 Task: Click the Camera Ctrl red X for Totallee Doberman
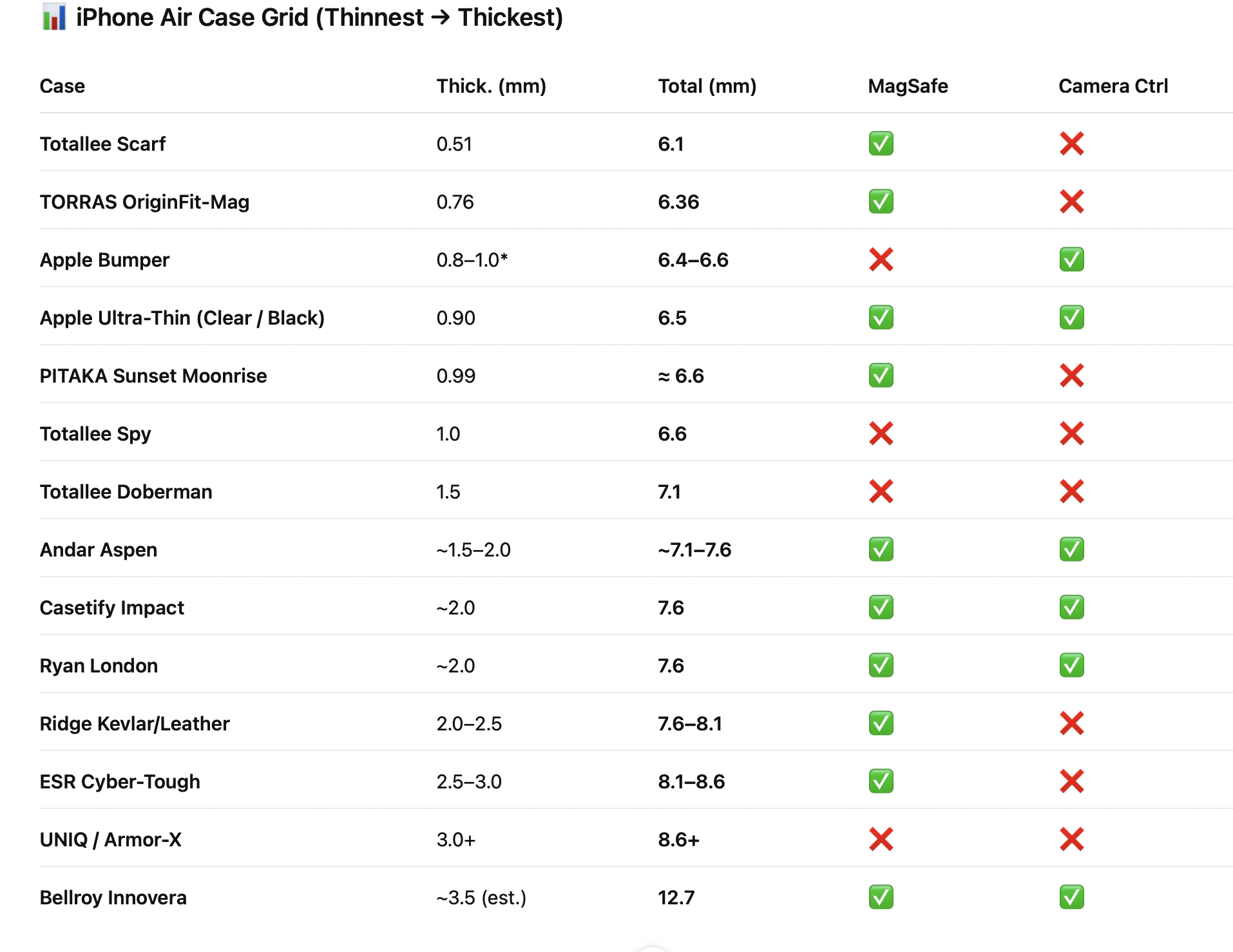(1071, 491)
